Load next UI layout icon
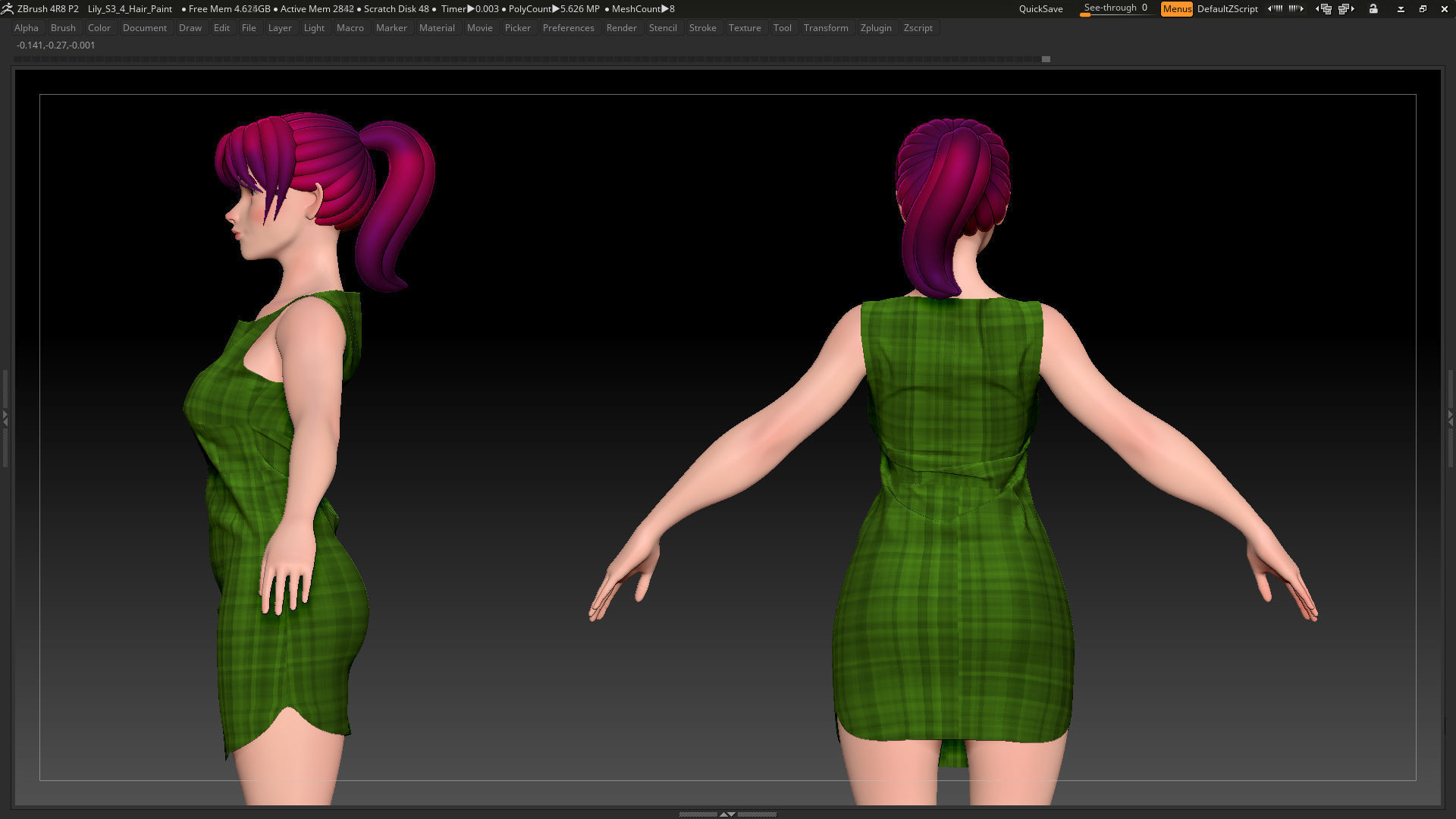 (x=1347, y=9)
